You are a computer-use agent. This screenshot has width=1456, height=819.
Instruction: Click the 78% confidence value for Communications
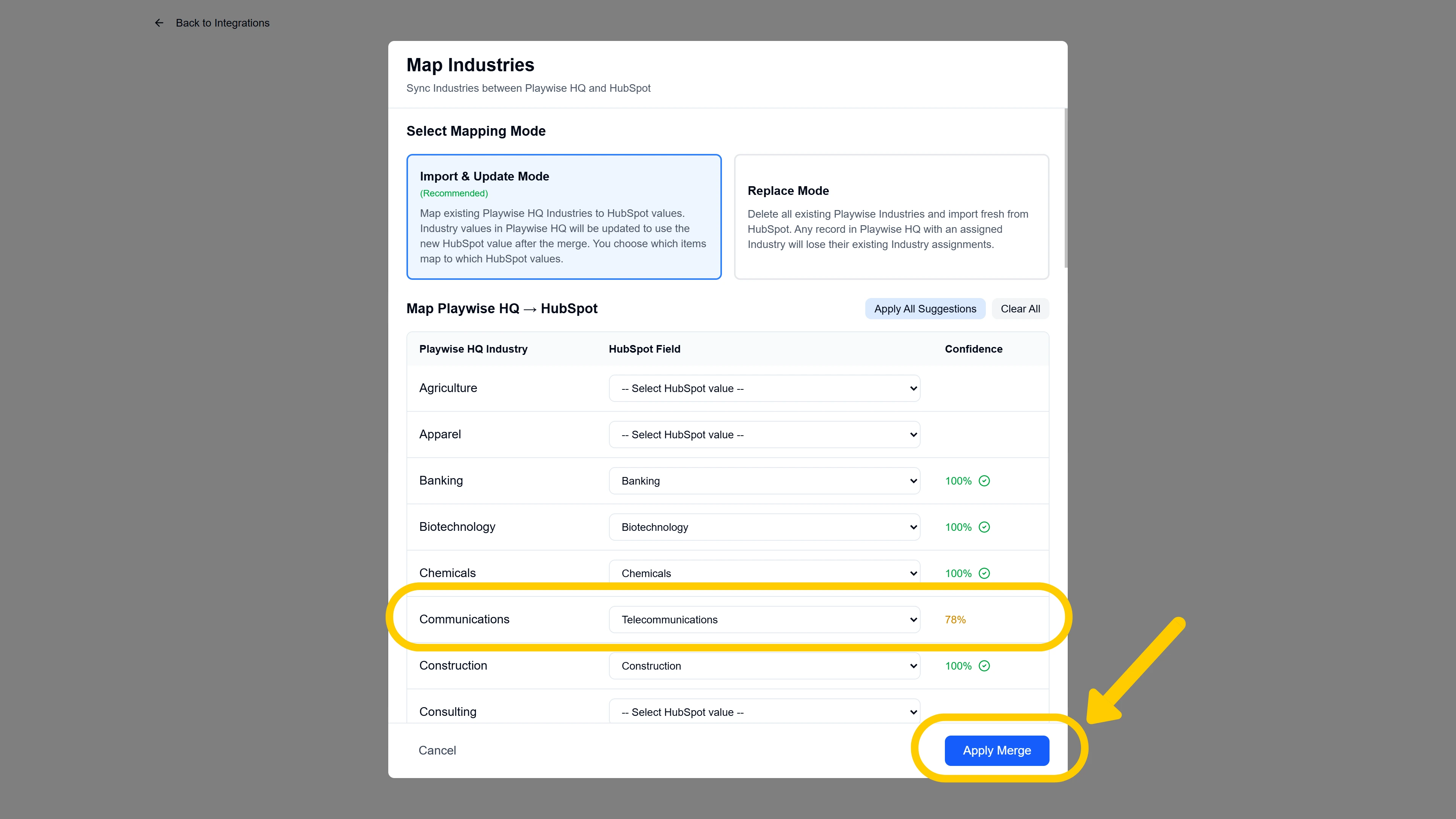(x=955, y=619)
